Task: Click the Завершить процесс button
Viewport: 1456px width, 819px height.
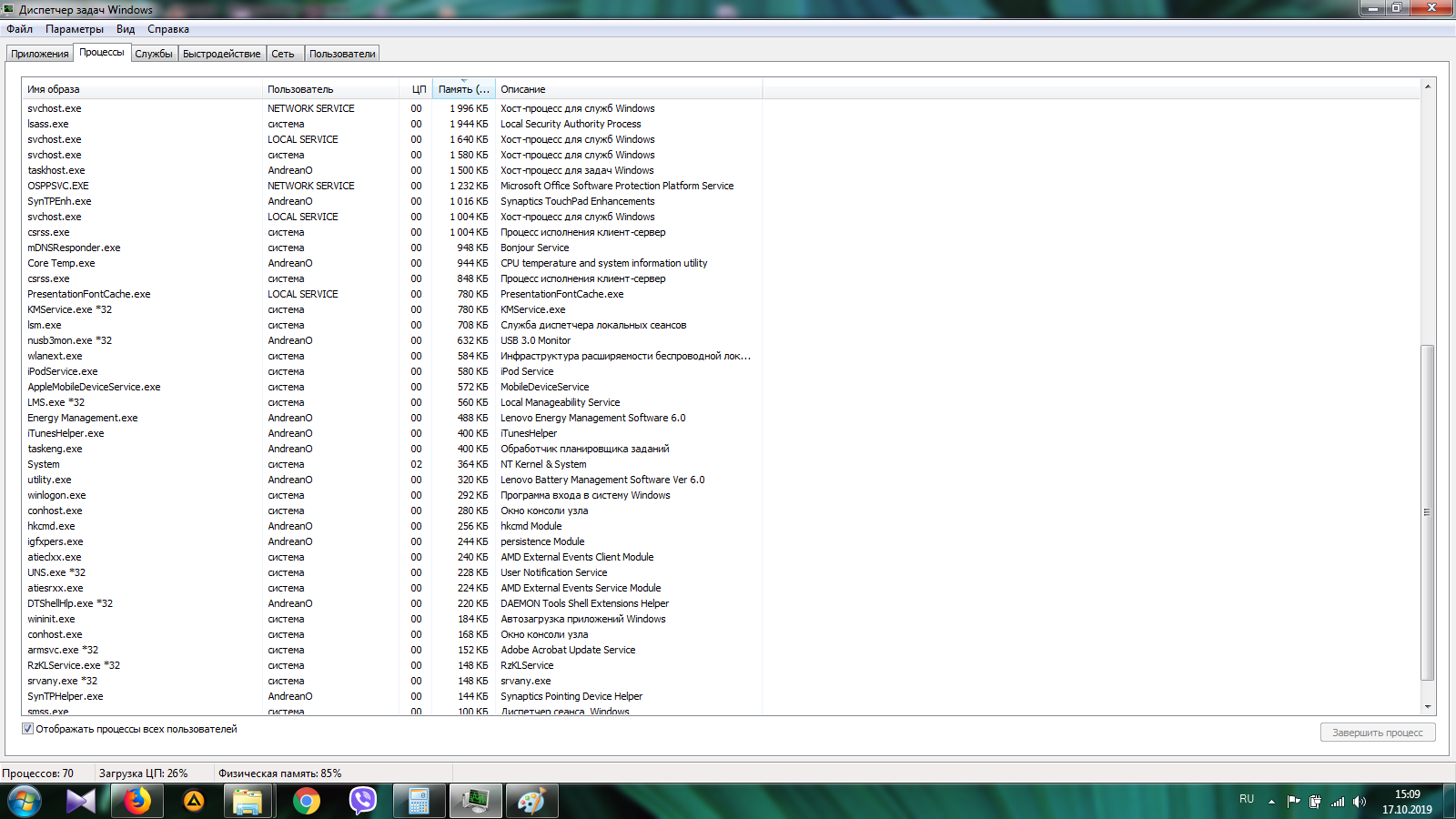Action: pyautogui.click(x=1378, y=733)
